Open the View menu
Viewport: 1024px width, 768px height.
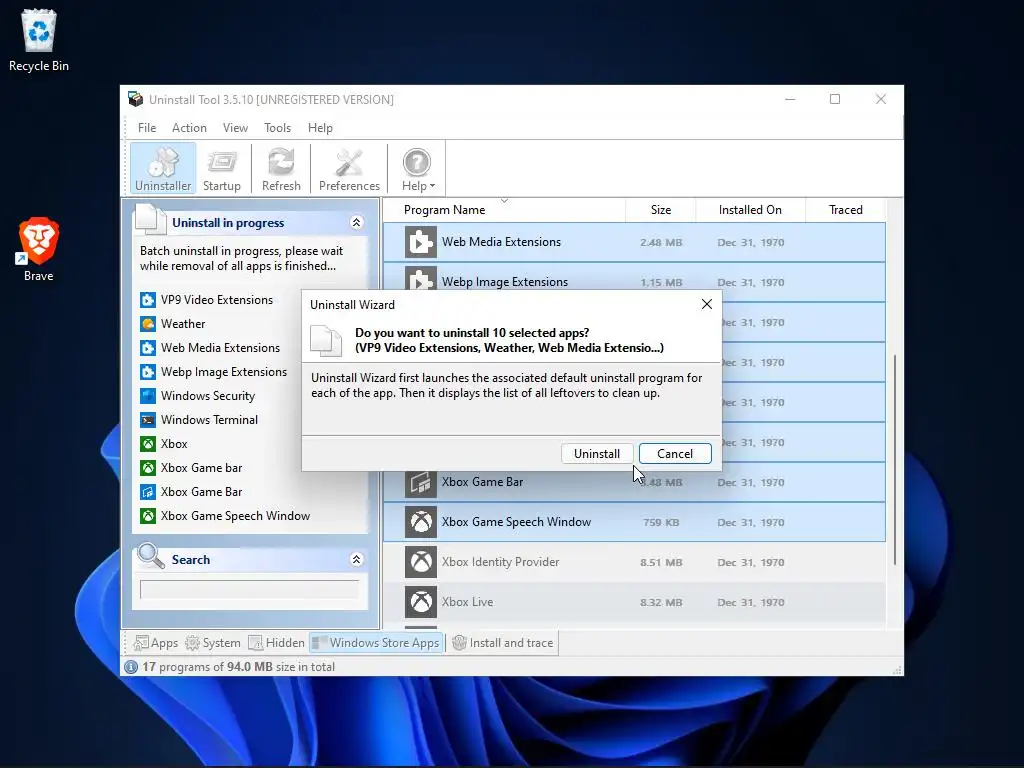(235, 128)
